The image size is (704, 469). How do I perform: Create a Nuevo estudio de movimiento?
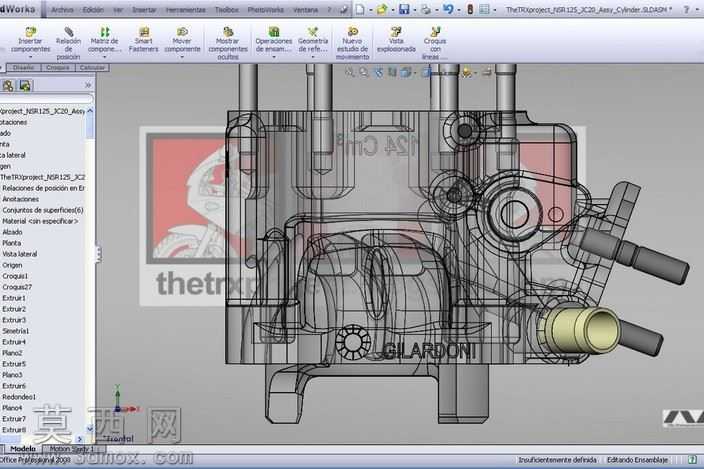pyautogui.click(x=352, y=43)
